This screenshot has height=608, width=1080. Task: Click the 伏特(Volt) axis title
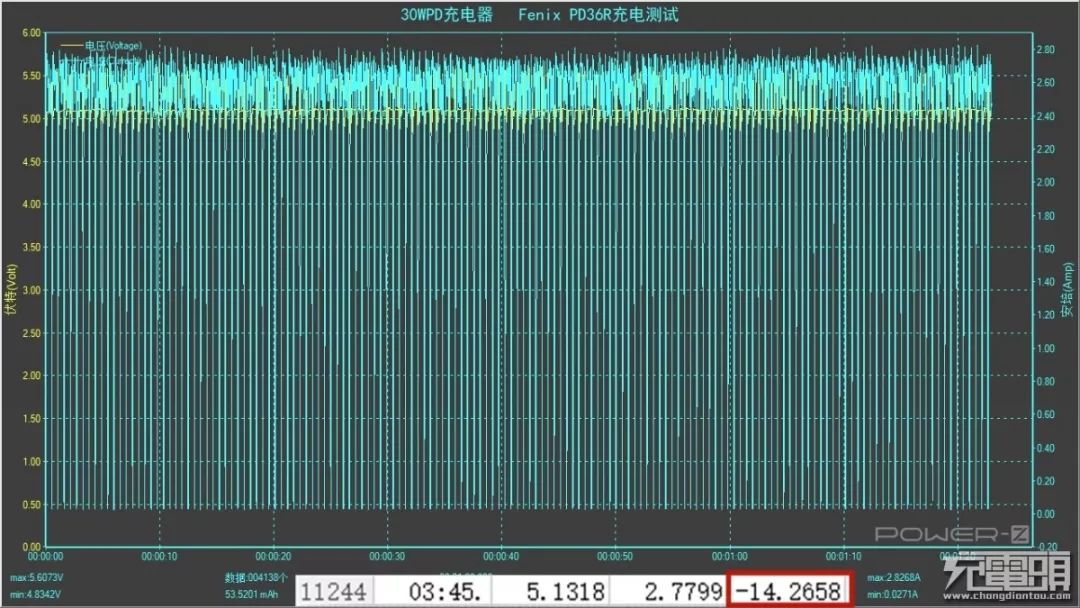coord(10,289)
